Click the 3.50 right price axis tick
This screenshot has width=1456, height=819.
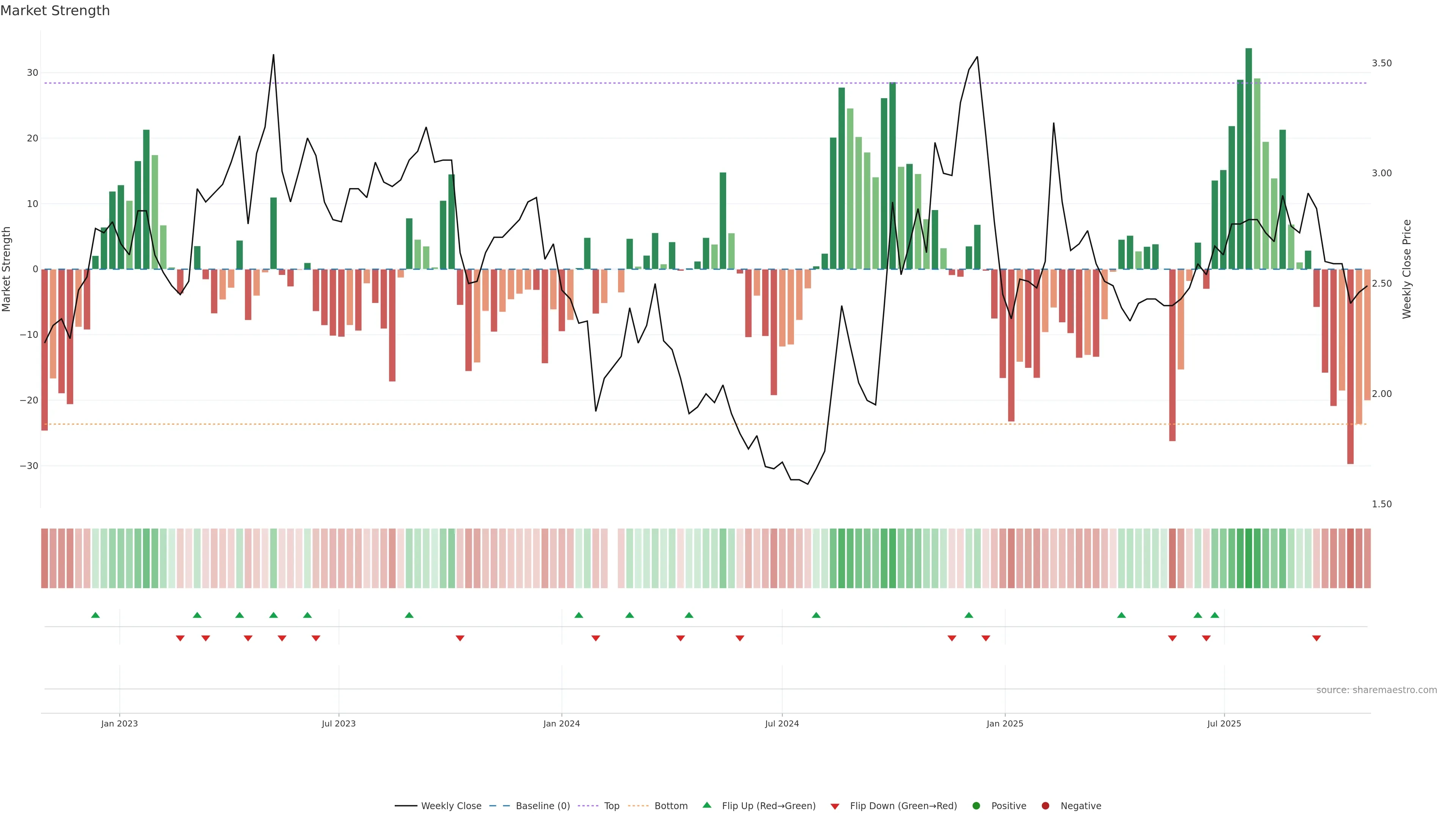1381,63
